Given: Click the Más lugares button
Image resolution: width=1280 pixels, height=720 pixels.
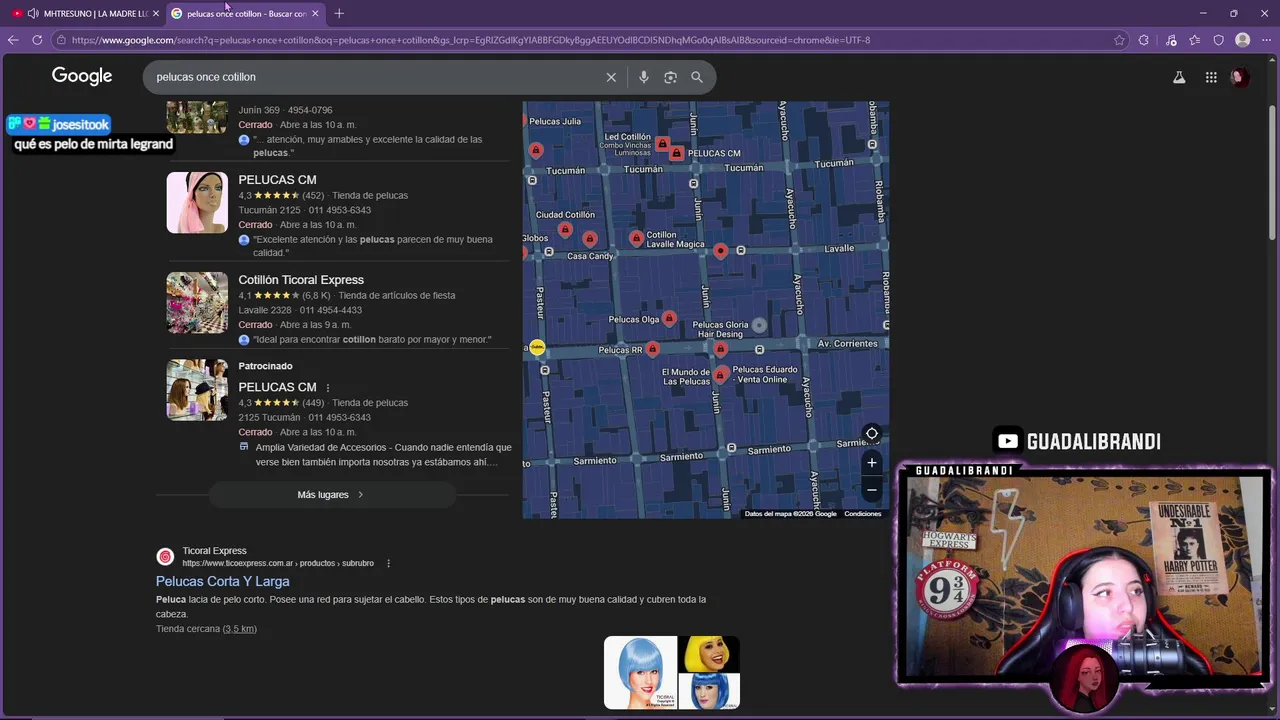Looking at the screenshot, I should [x=332, y=495].
